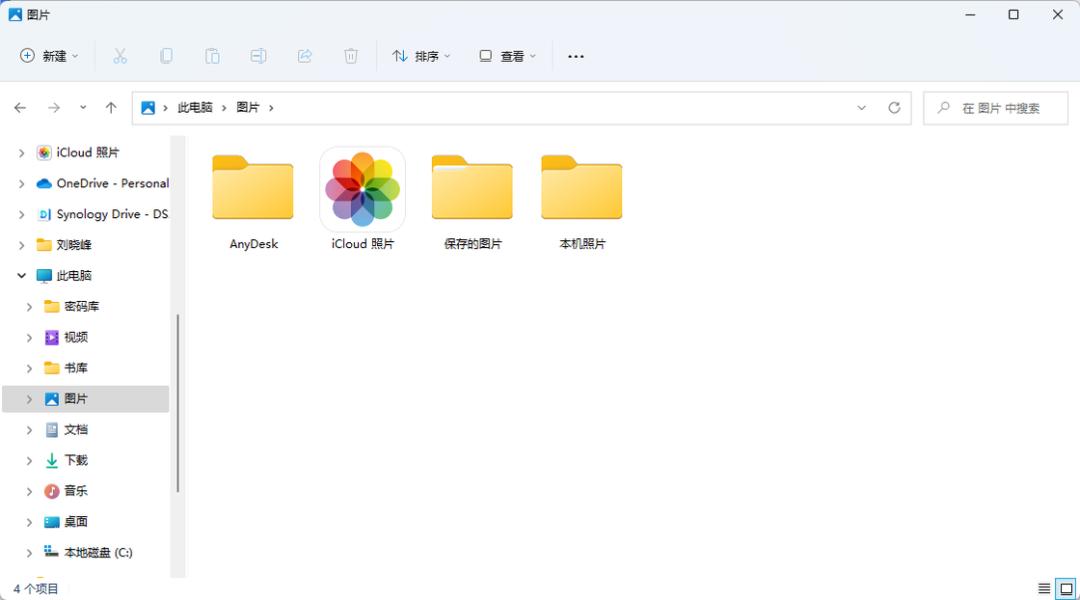This screenshot has width=1080, height=600.
Task: Click the Share icon in toolbar
Action: [304, 56]
